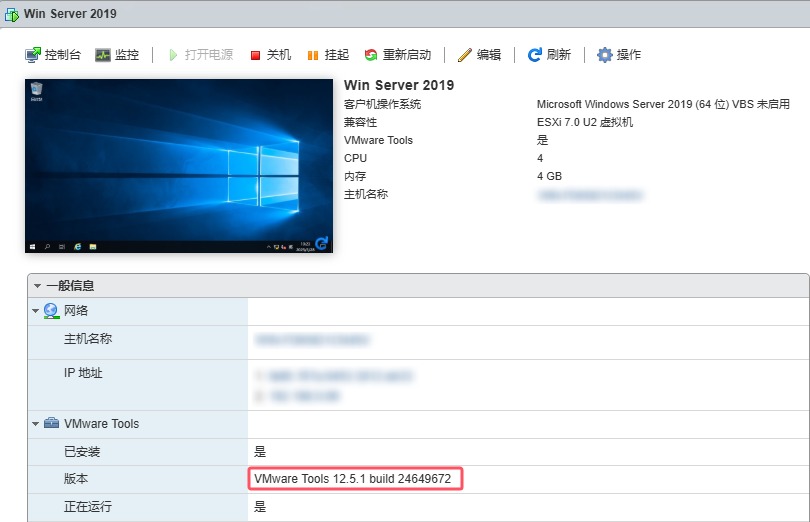
Task: Collapse the VMware Tools section arrow
Action: click(x=37, y=424)
